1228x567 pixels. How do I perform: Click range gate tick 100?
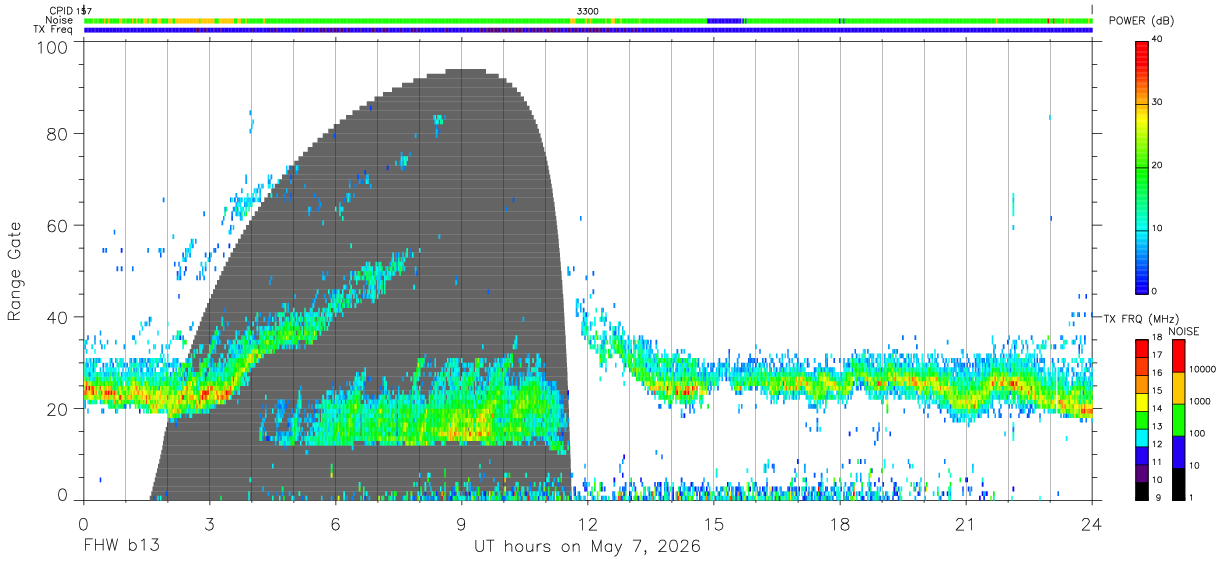click(52, 46)
